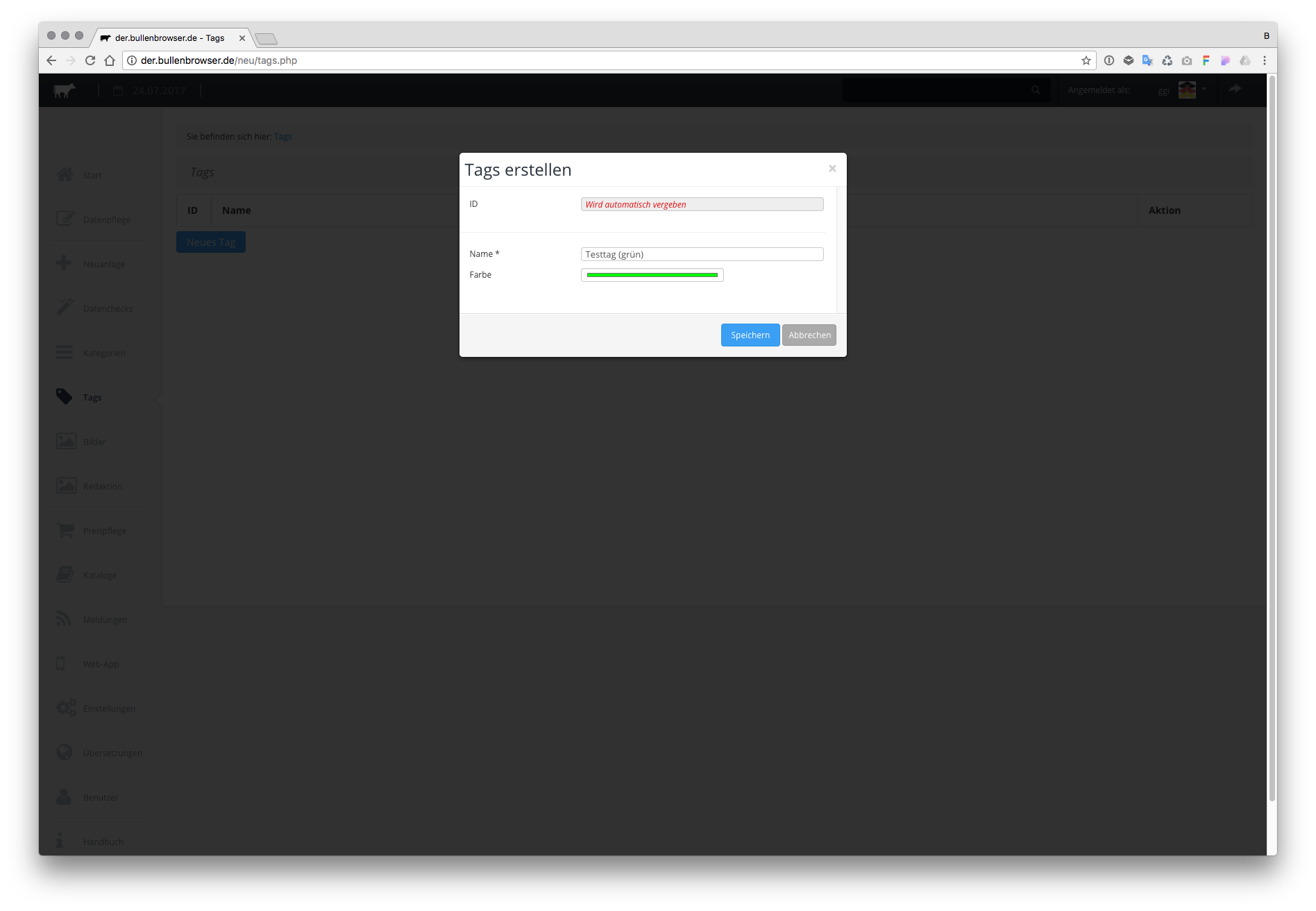This screenshot has height=911, width=1316.
Task: Click the address bar URL
Action: (x=219, y=60)
